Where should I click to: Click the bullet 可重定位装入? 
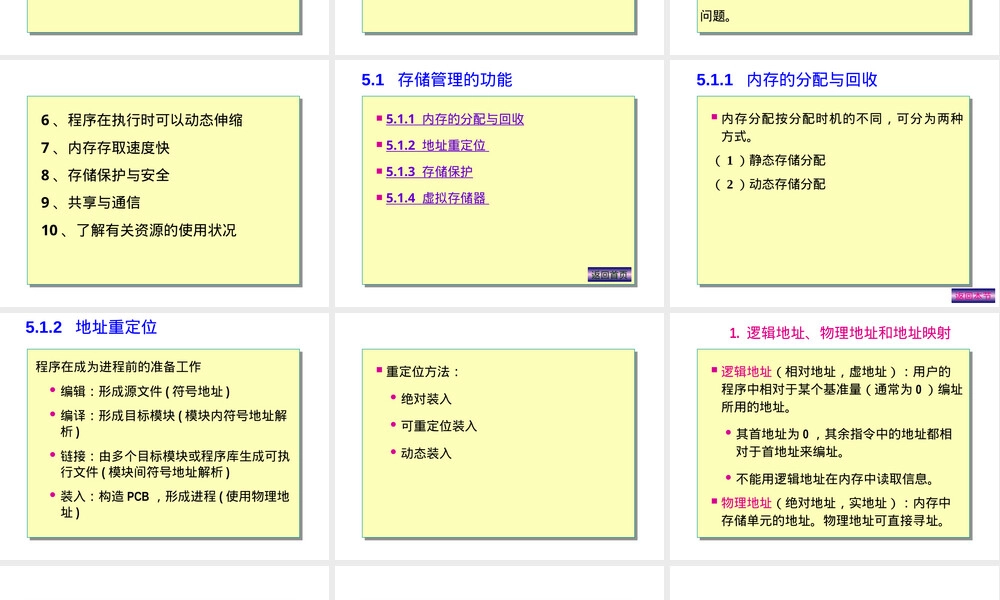[439, 426]
